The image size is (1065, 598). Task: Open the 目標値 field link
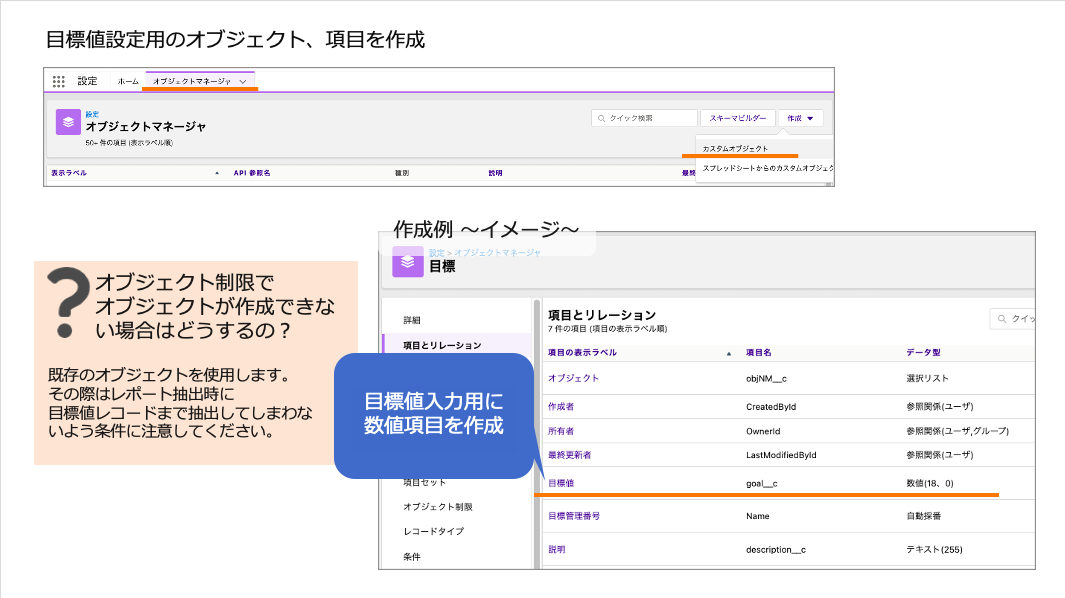[561, 483]
